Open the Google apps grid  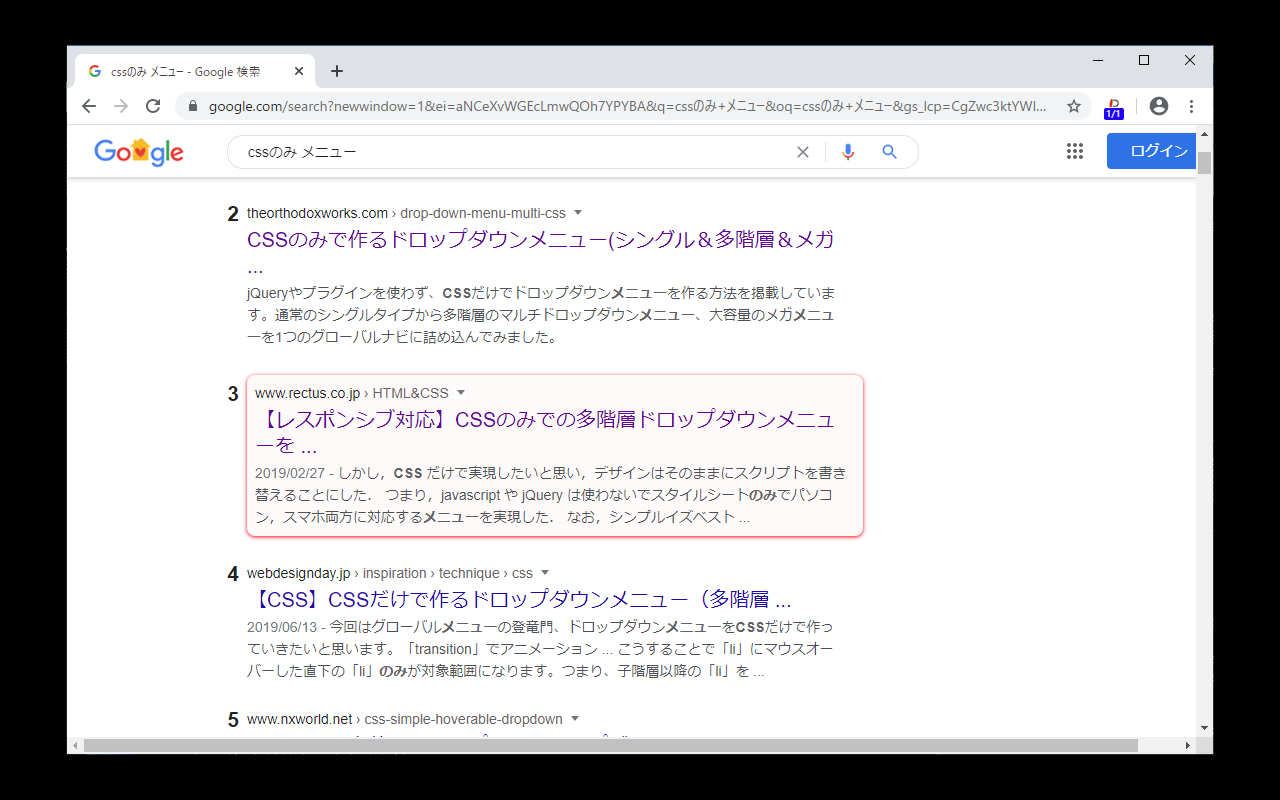(x=1075, y=151)
